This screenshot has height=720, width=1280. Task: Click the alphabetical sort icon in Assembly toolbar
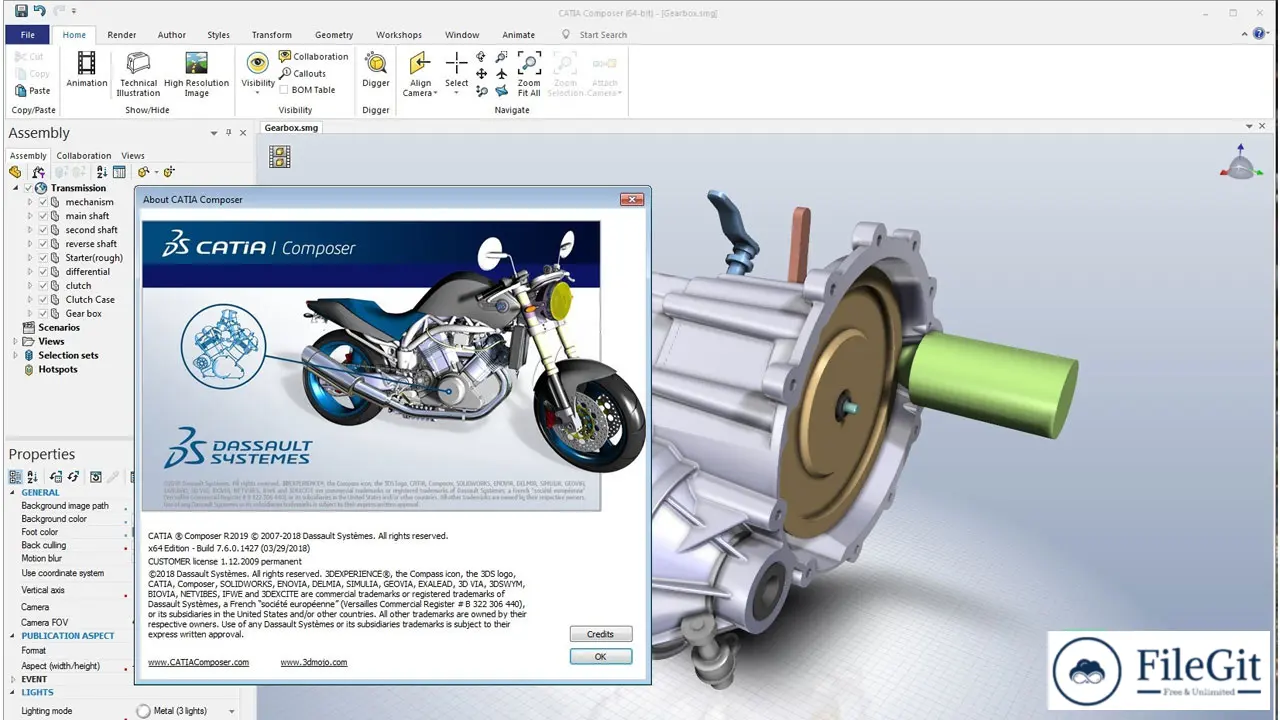coord(102,172)
